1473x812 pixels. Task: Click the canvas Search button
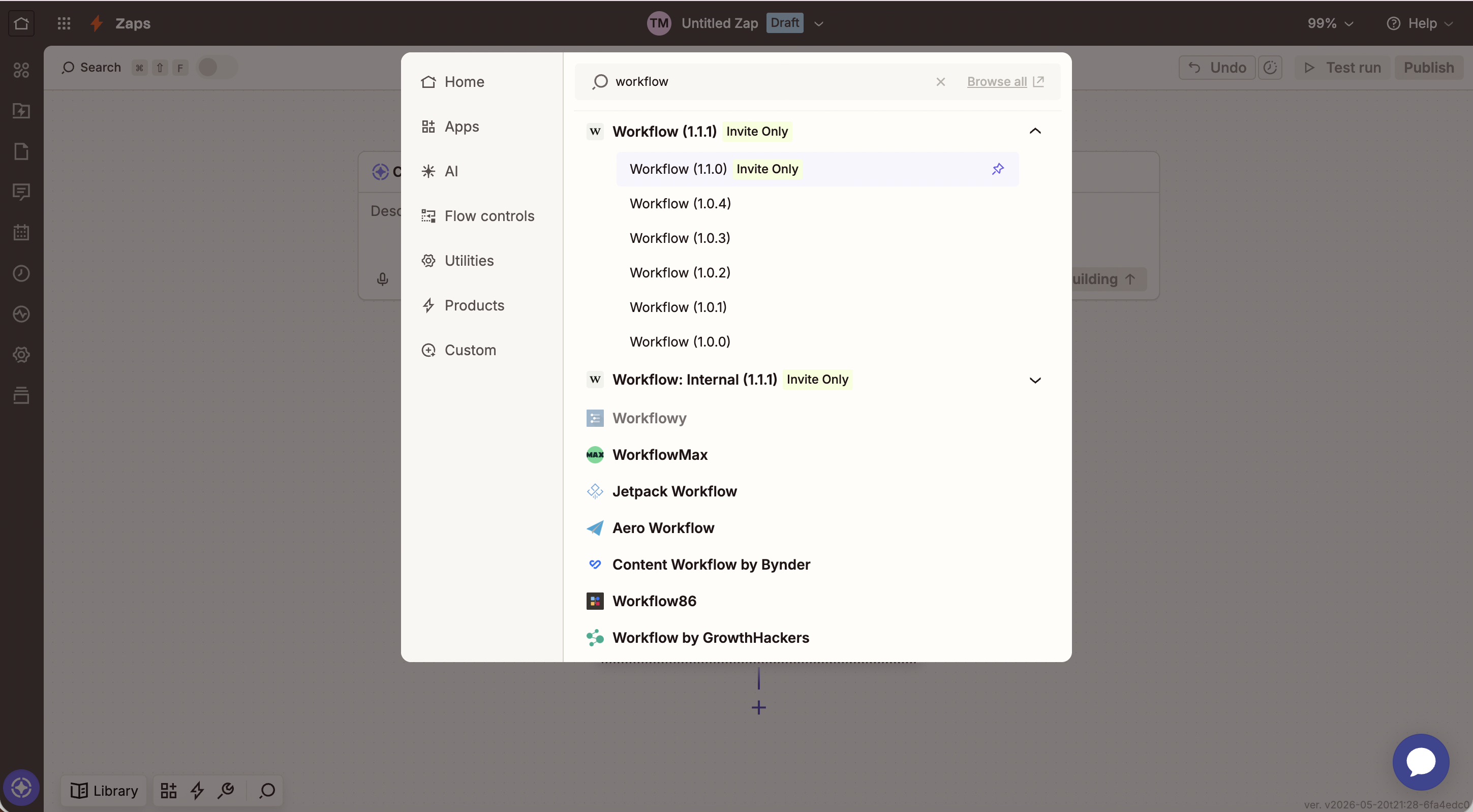pyautogui.click(x=91, y=68)
